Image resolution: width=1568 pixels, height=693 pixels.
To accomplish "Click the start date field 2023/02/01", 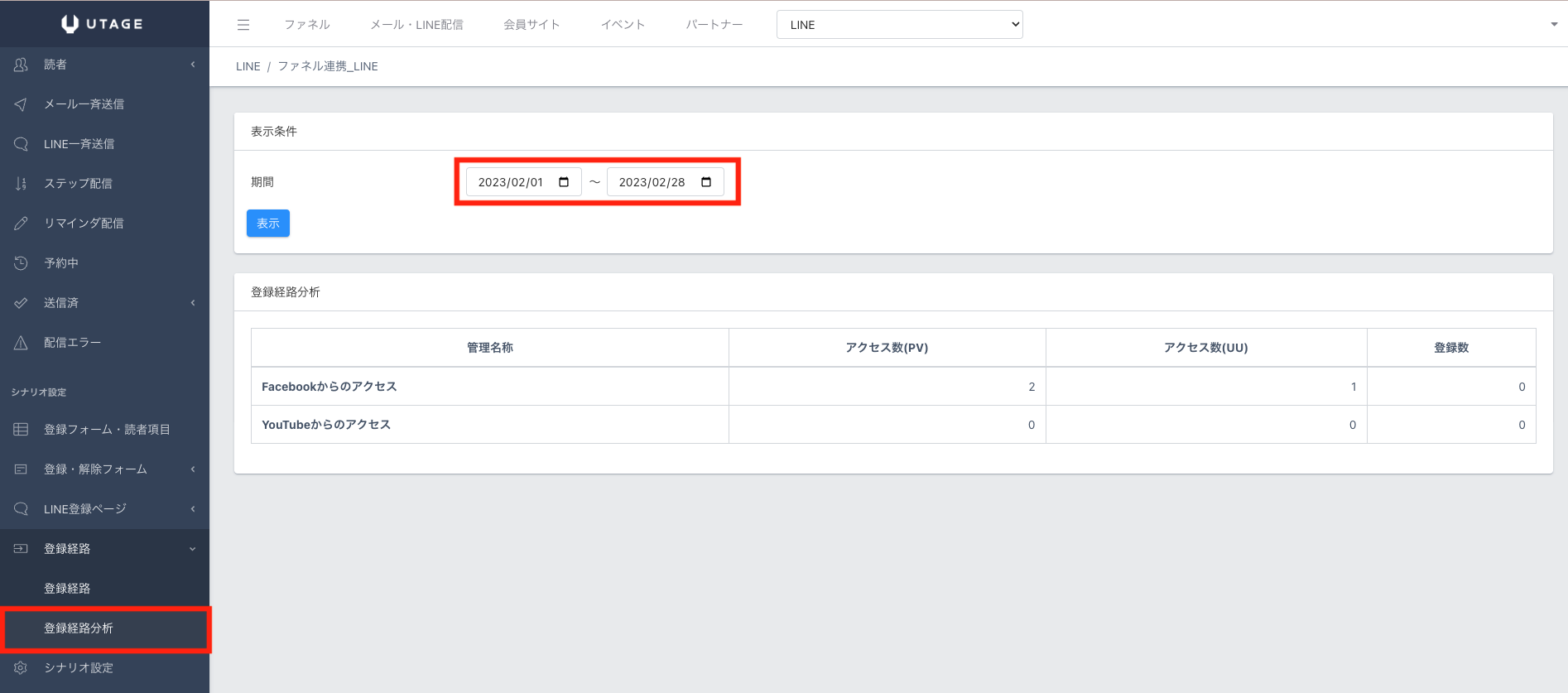I will coord(510,182).
